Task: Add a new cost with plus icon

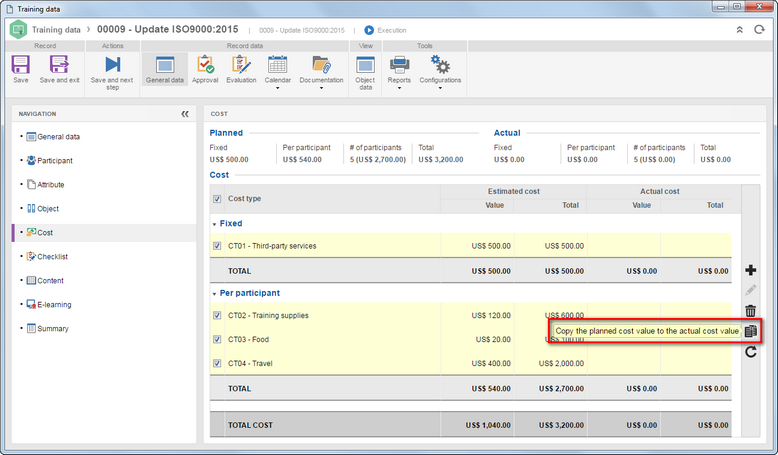Action: [751, 270]
